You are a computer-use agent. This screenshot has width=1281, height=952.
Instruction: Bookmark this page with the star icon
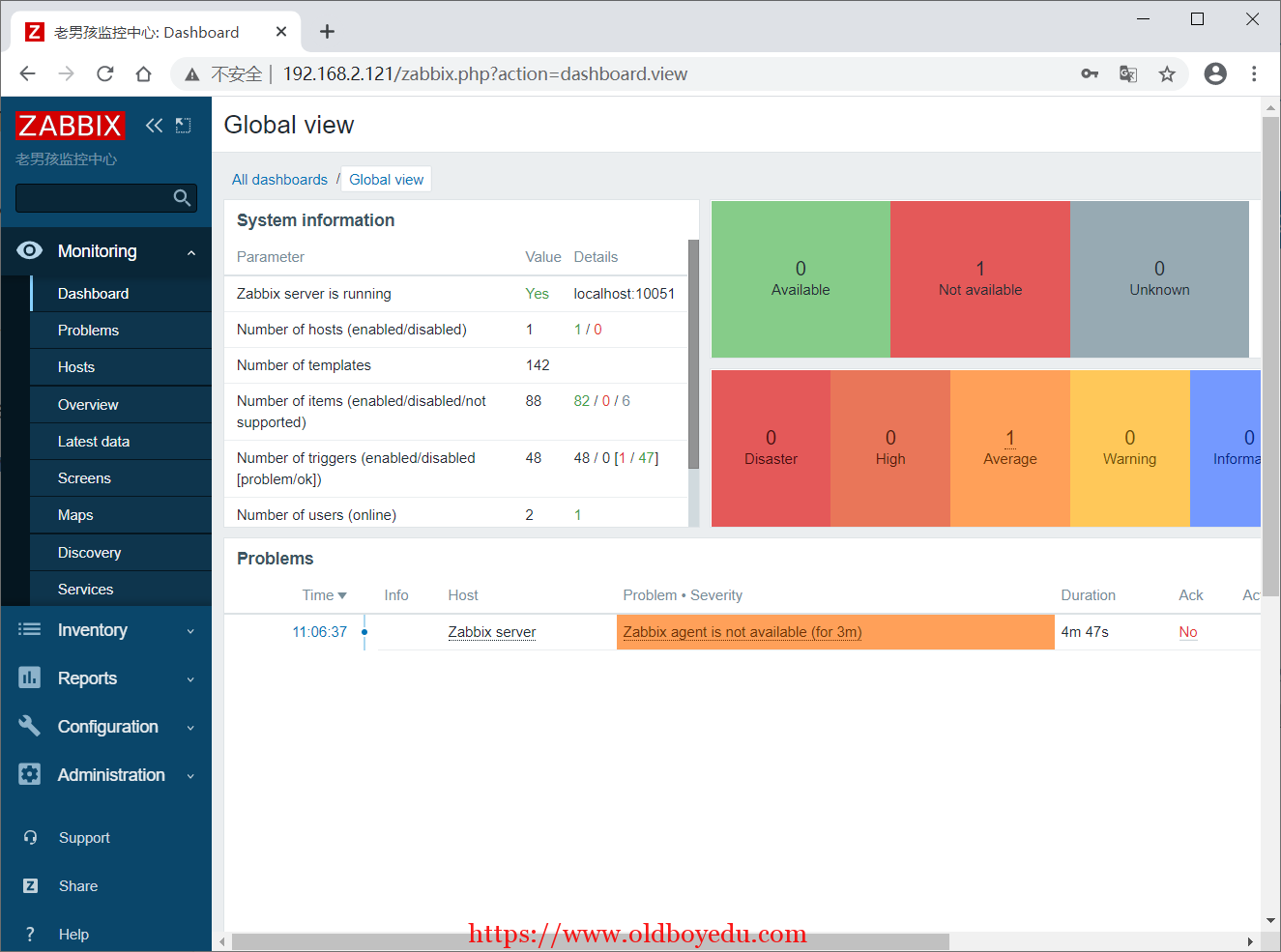[x=1167, y=74]
